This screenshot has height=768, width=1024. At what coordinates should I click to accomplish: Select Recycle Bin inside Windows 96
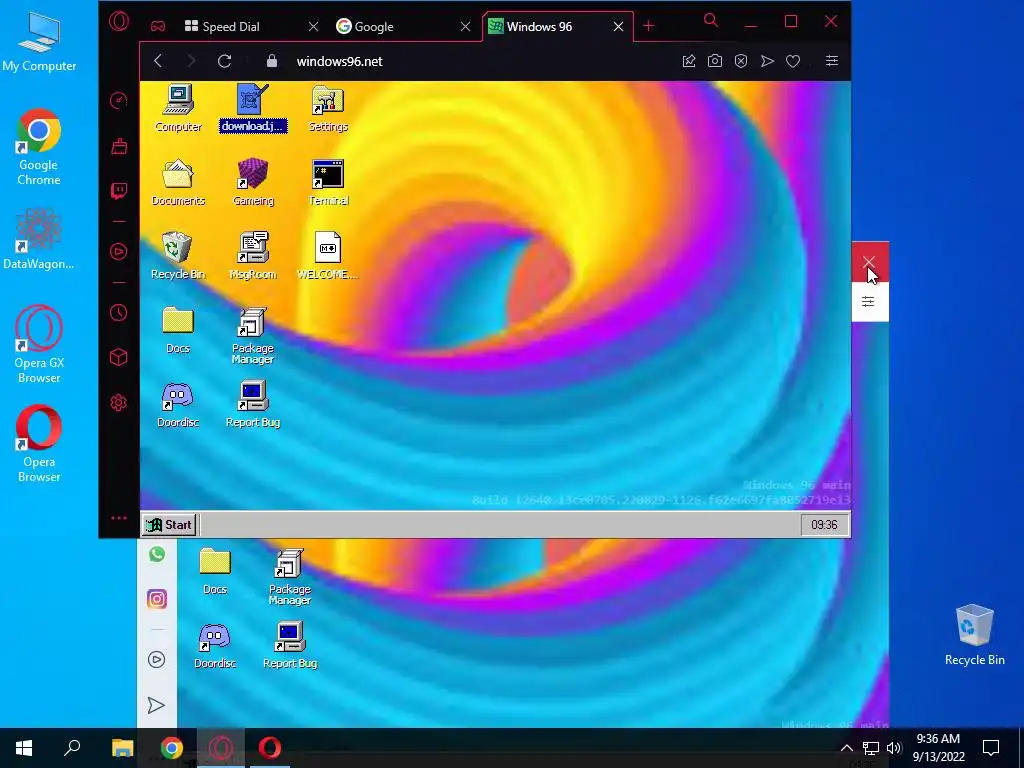point(178,256)
